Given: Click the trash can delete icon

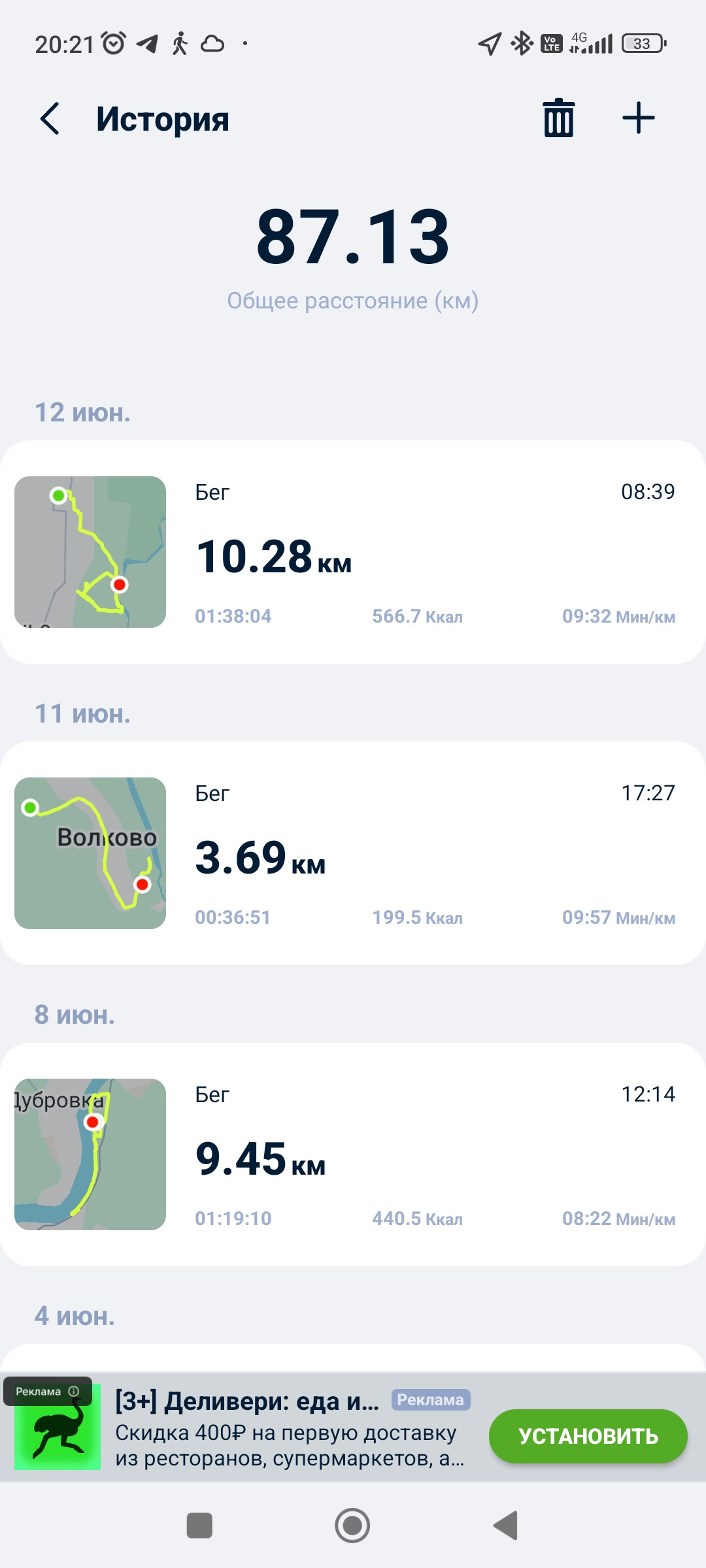Looking at the screenshot, I should click(559, 118).
